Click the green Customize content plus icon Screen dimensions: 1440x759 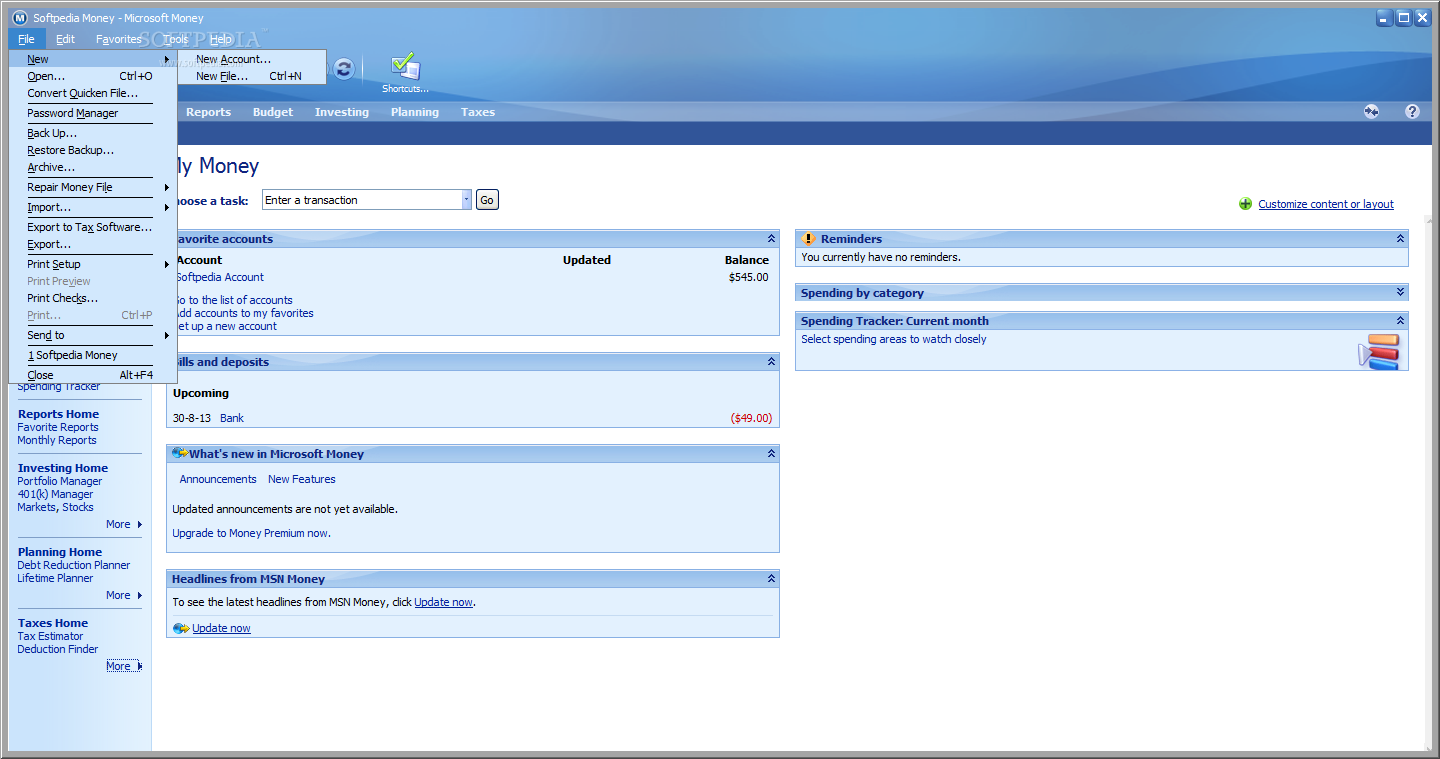pos(1245,204)
